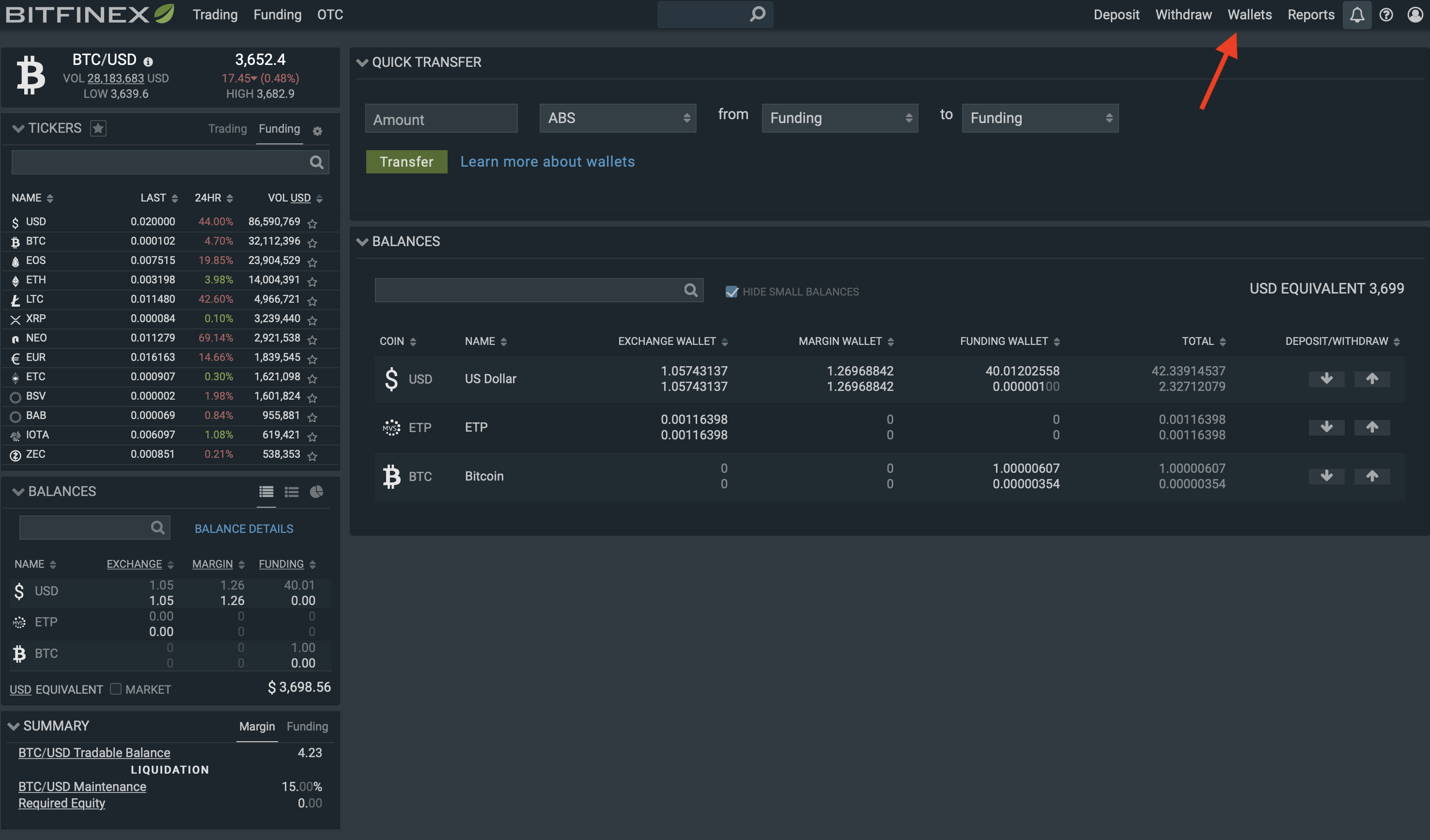1430x840 pixels.
Task: Open the help question mark icon
Action: point(1386,15)
